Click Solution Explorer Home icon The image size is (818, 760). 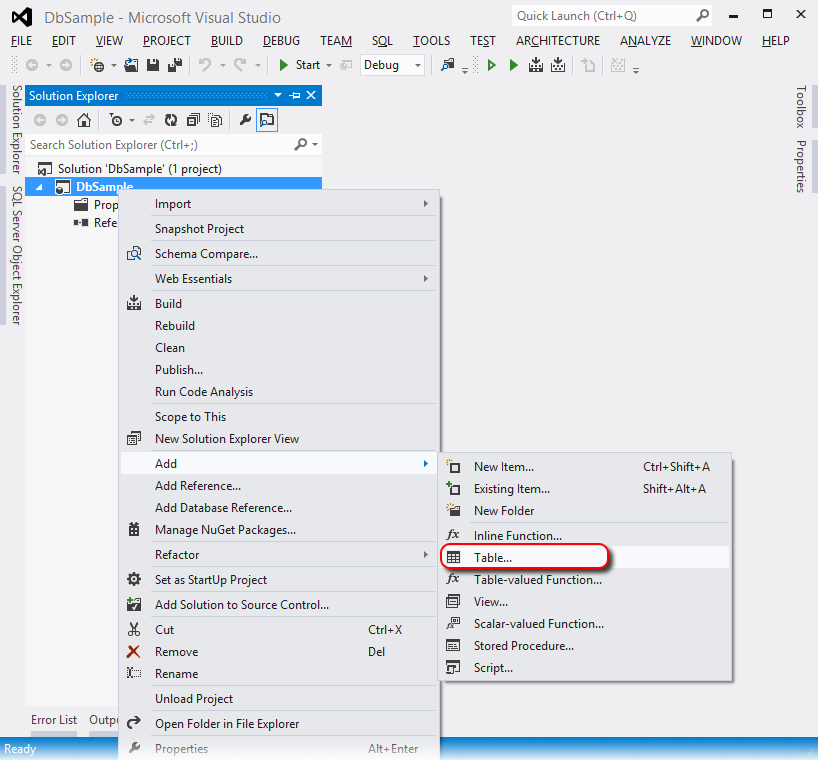click(x=84, y=120)
